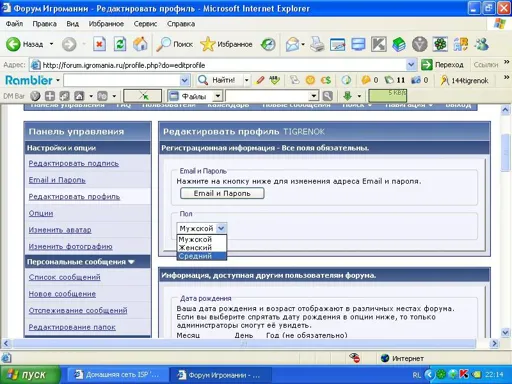This screenshot has width=512, height=384.
Task: Open the address bar dropdown arrow
Action: 411,64
